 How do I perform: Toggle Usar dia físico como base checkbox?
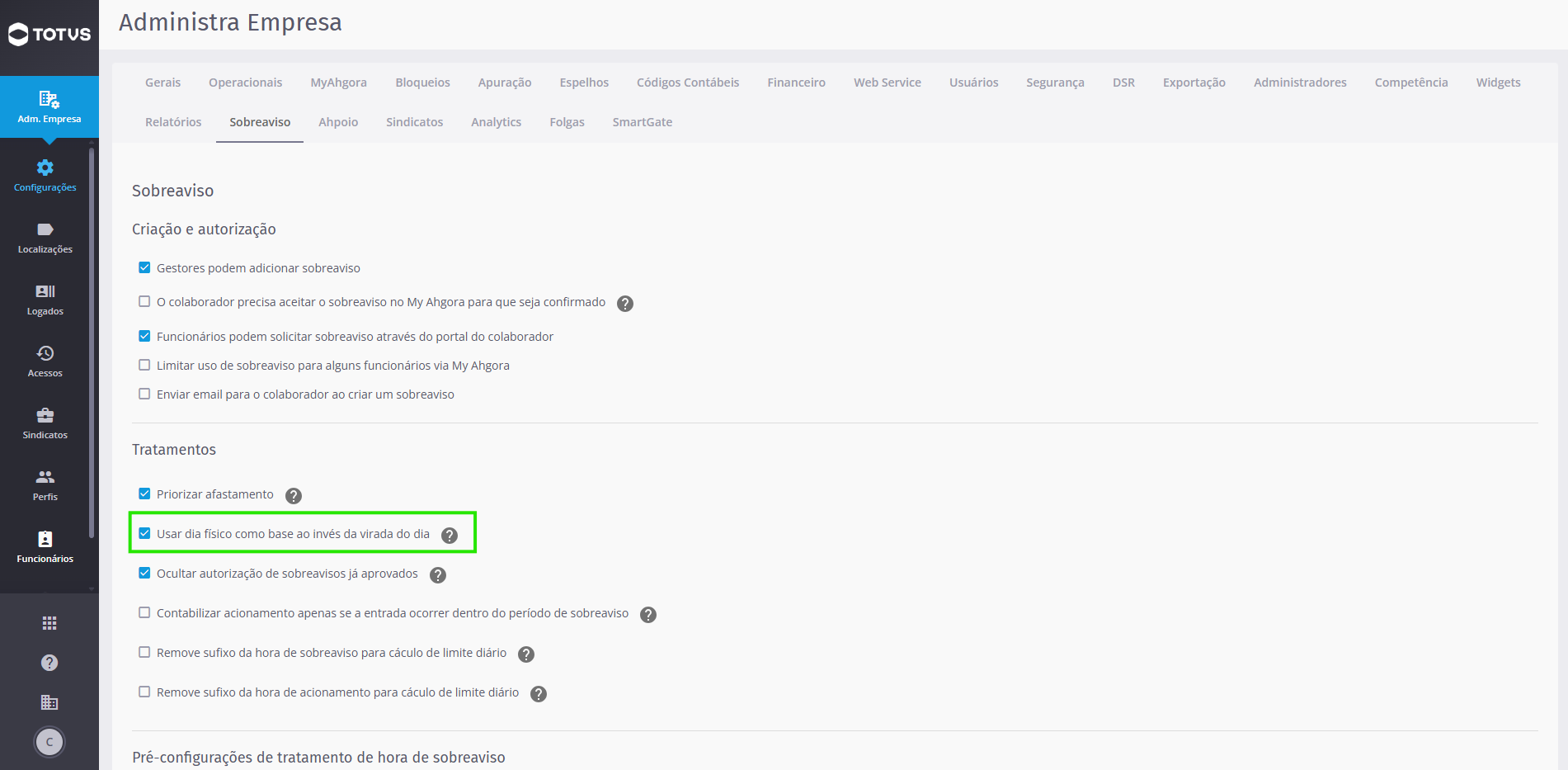coord(144,533)
